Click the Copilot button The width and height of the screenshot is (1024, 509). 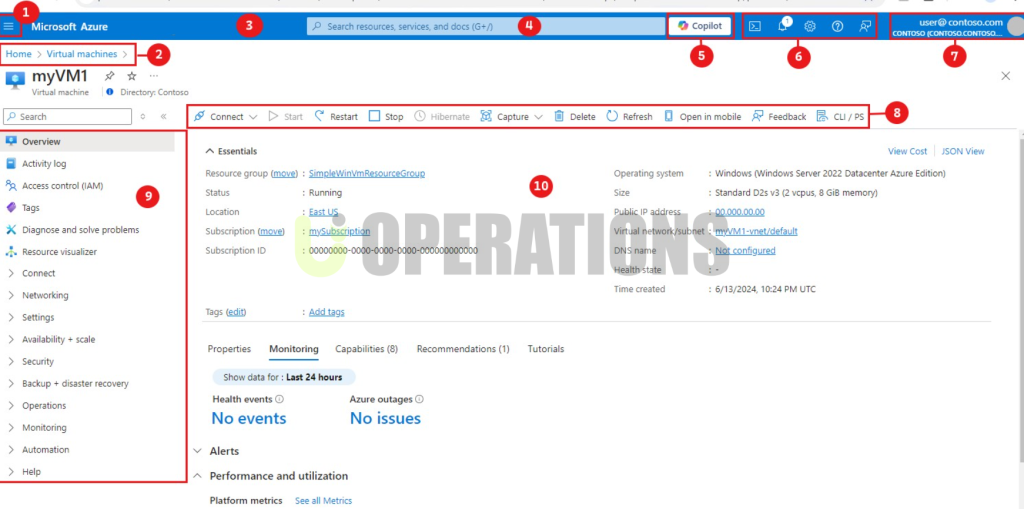click(699, 26)
